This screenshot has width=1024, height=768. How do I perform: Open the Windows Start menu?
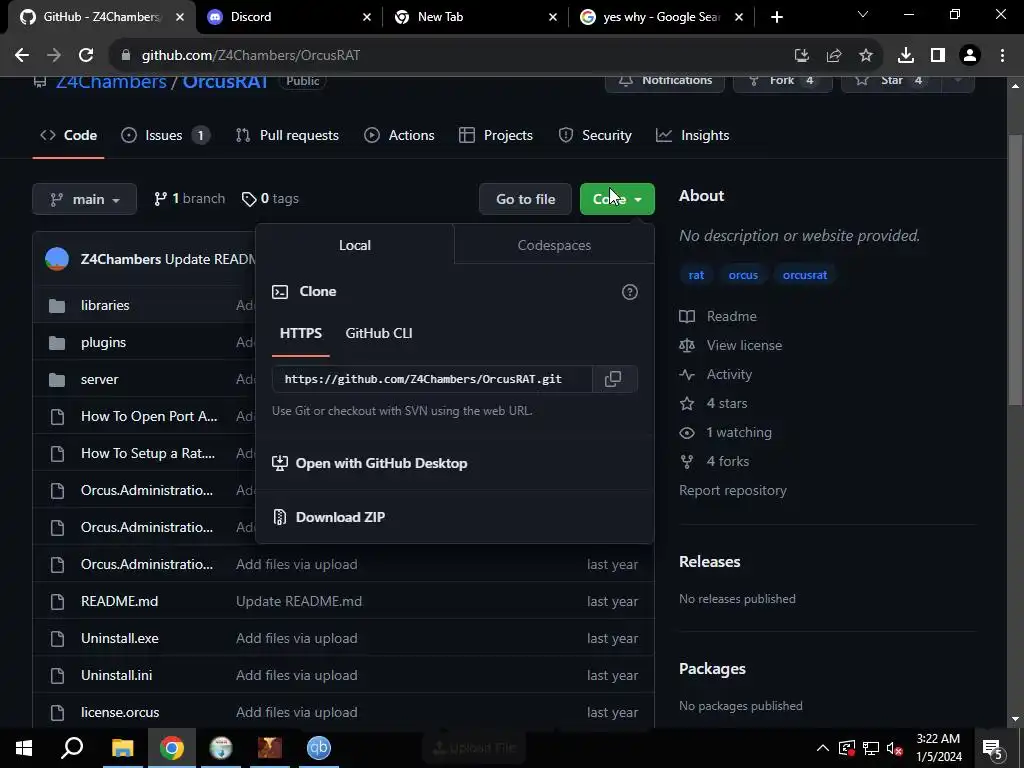tap(24, 748)
